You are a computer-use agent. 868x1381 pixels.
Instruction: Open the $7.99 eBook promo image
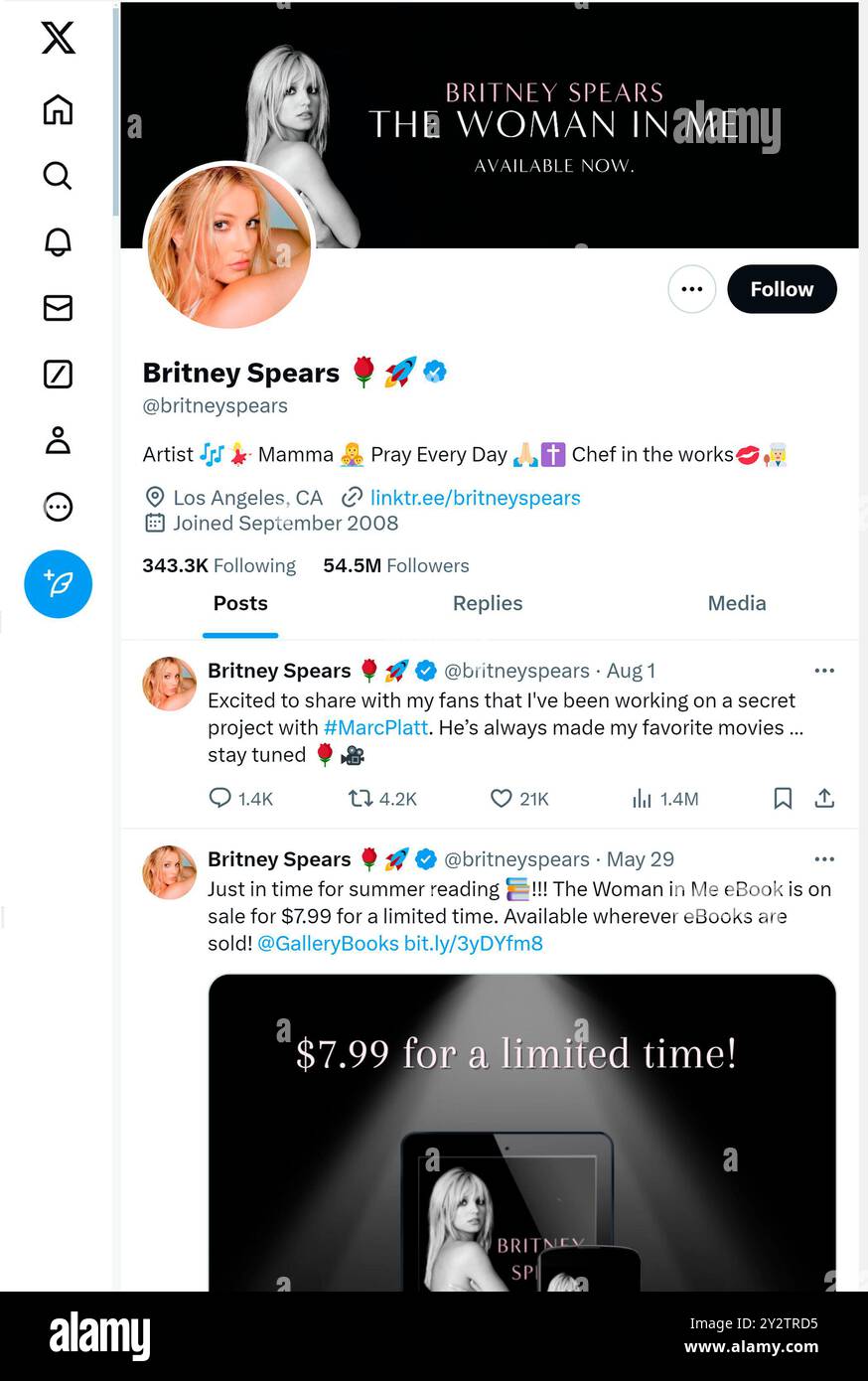[521, 1133]
